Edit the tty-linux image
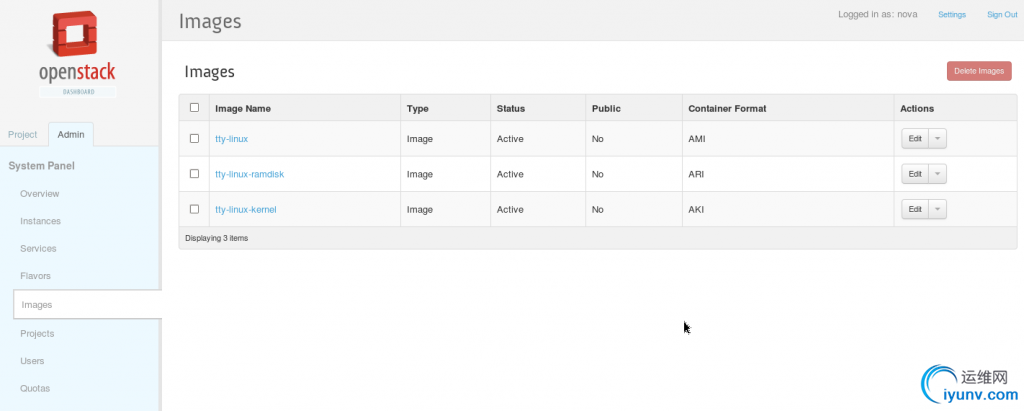This screenshot has width=1024, height=411. (x=914, y=139)
